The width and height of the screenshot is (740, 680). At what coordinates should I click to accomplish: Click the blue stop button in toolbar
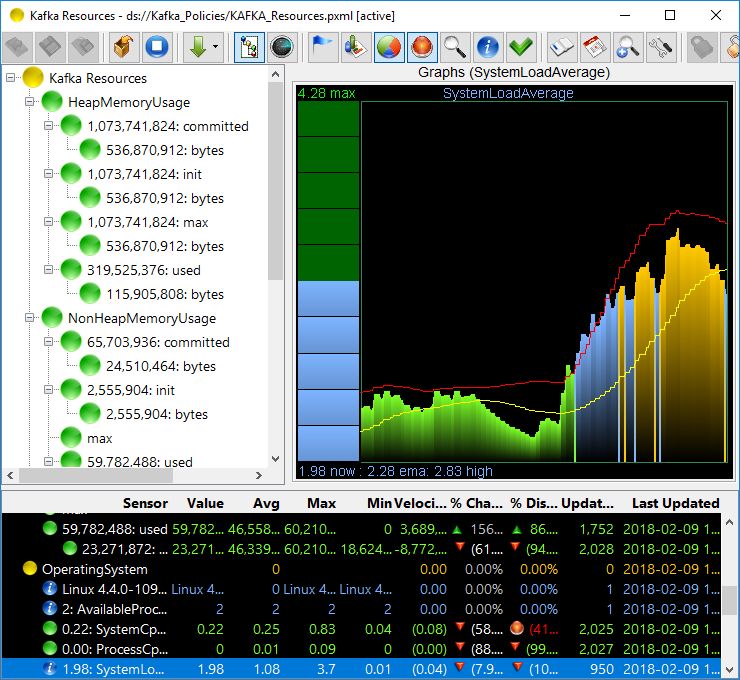point(157,47)
